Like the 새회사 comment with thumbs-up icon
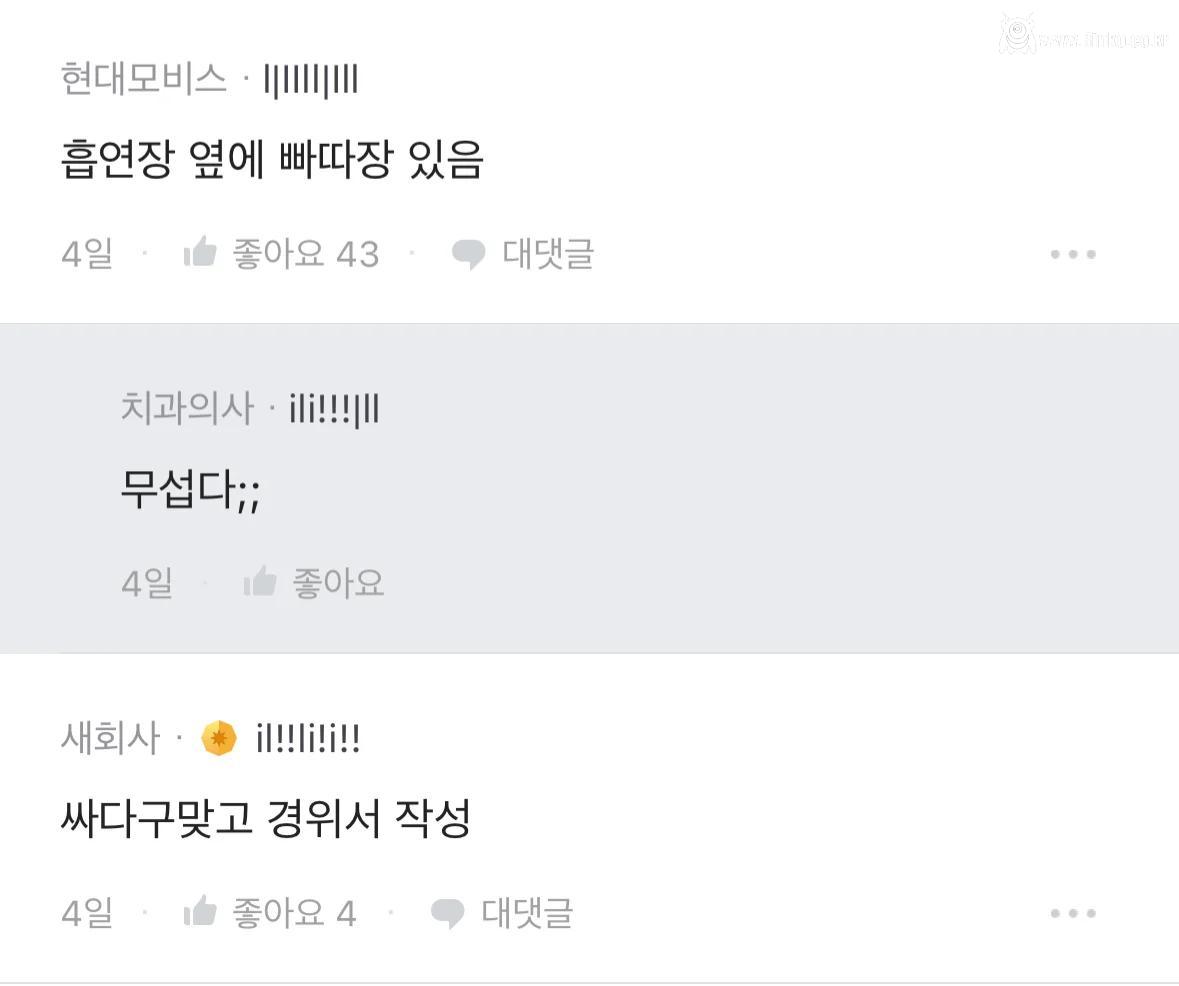The image size is (1179, 986). [x=201, y=912]
